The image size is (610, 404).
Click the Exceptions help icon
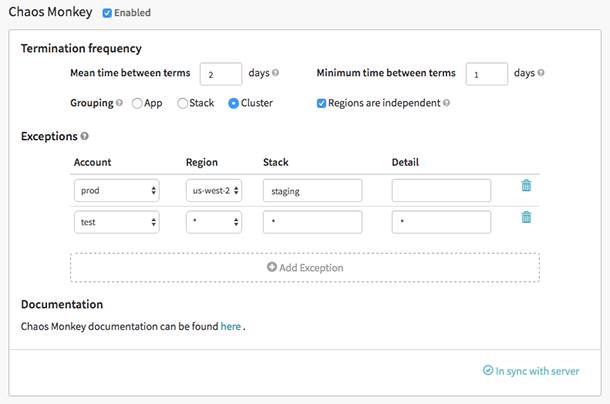[84, 136]
